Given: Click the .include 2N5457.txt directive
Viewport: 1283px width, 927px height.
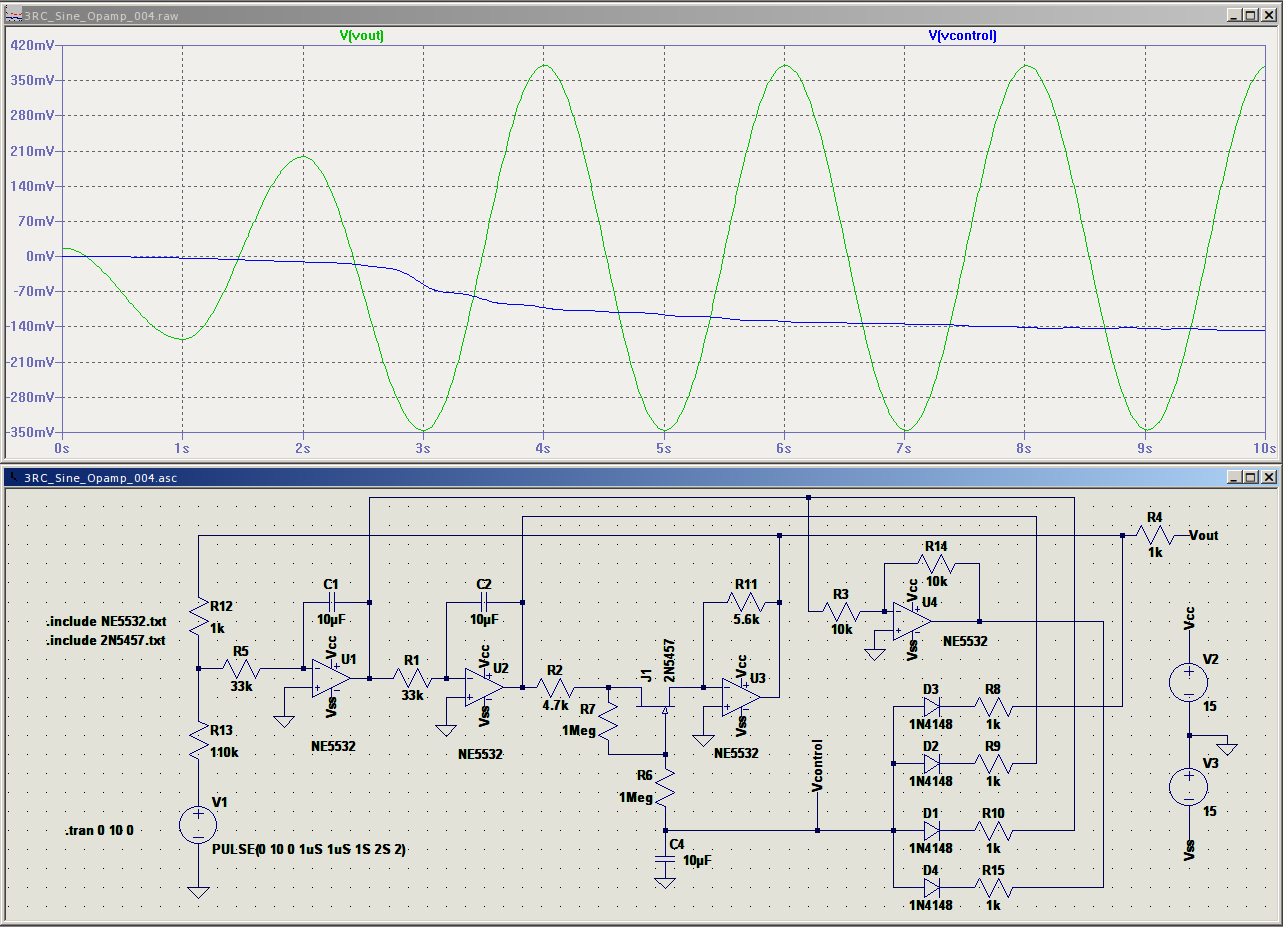Looking at the screenshot, I should 106,640.
